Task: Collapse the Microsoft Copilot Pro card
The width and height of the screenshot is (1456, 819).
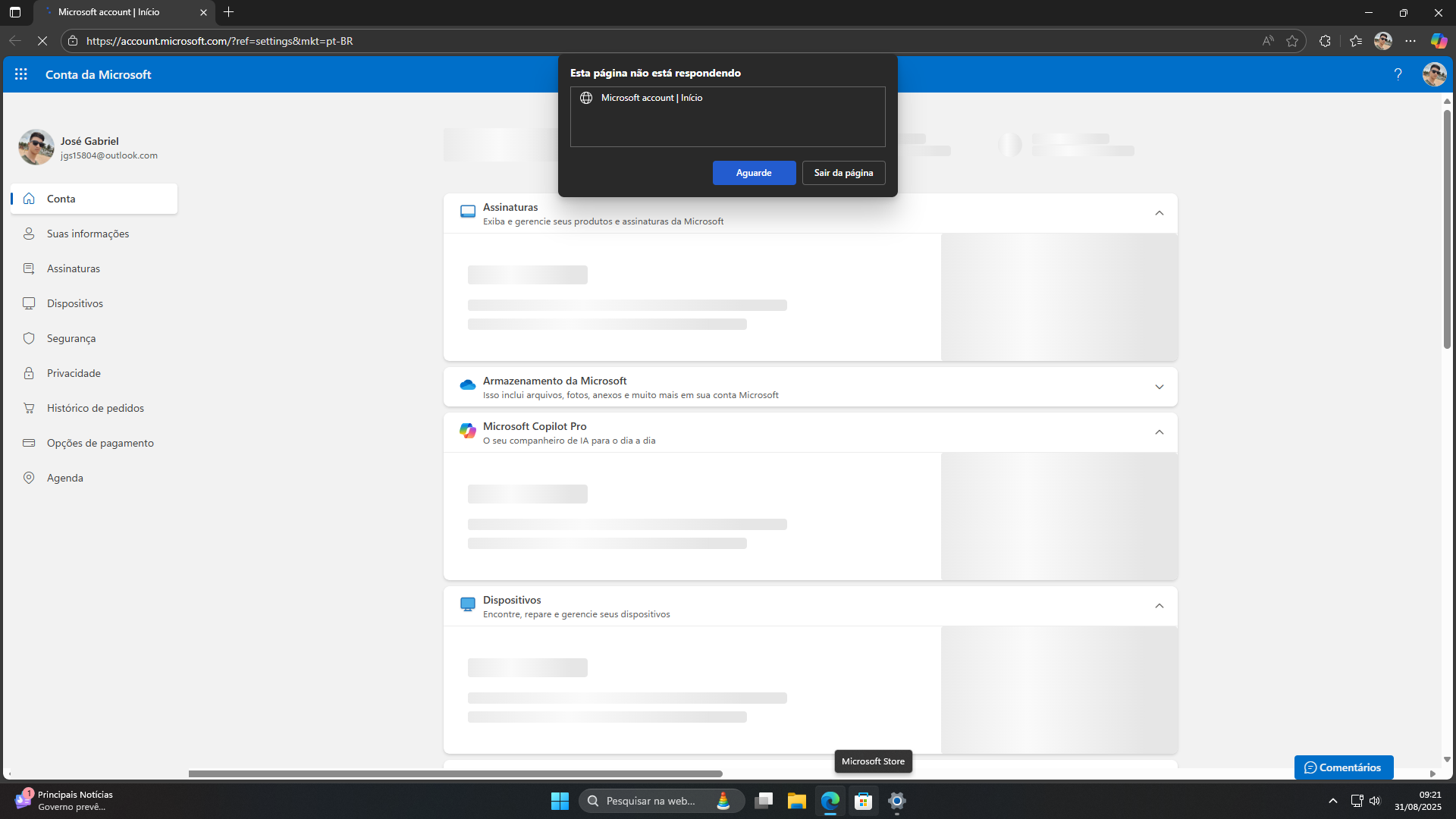Action: click(1159, 432)
